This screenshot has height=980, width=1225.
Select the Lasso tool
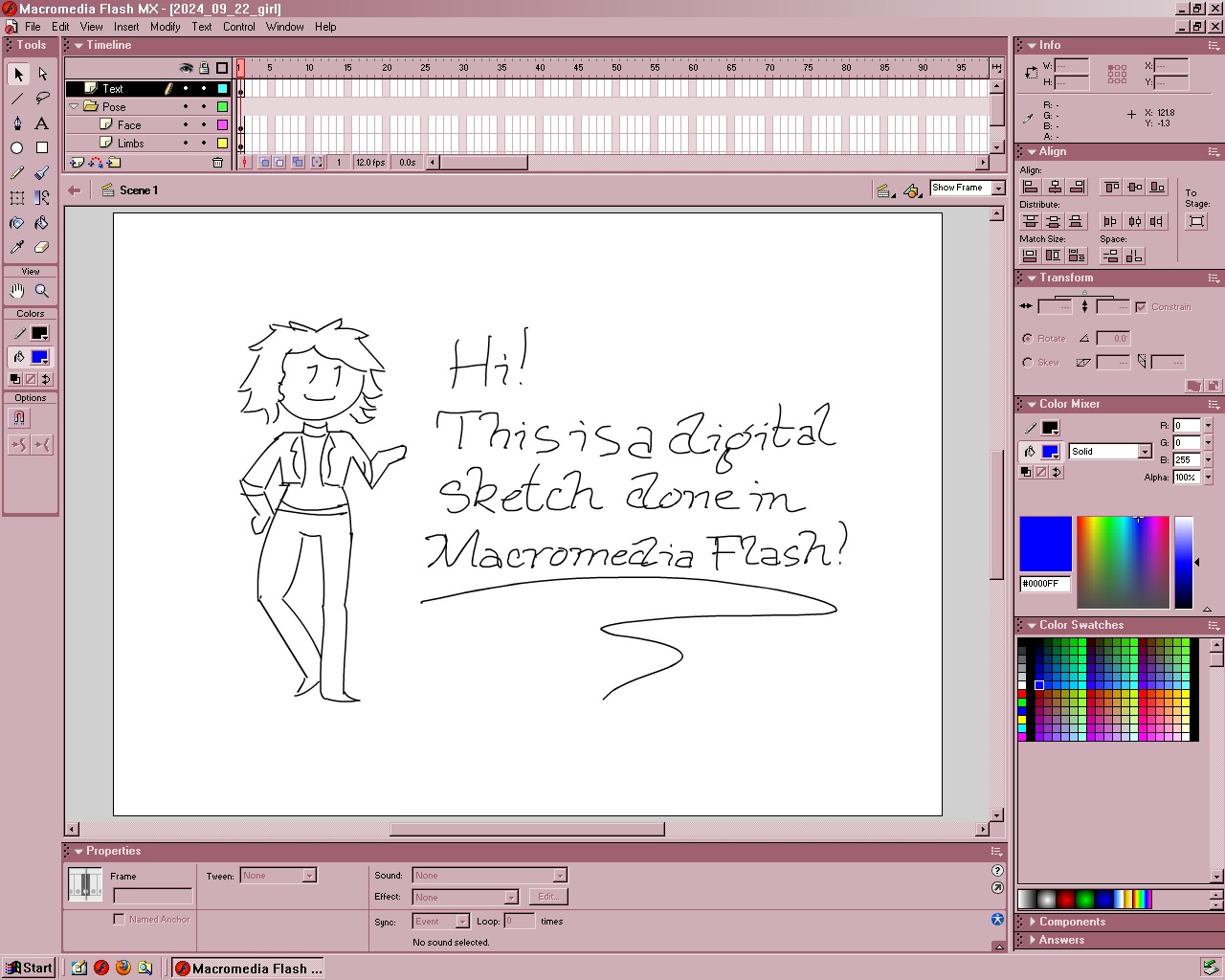point(42,99)
